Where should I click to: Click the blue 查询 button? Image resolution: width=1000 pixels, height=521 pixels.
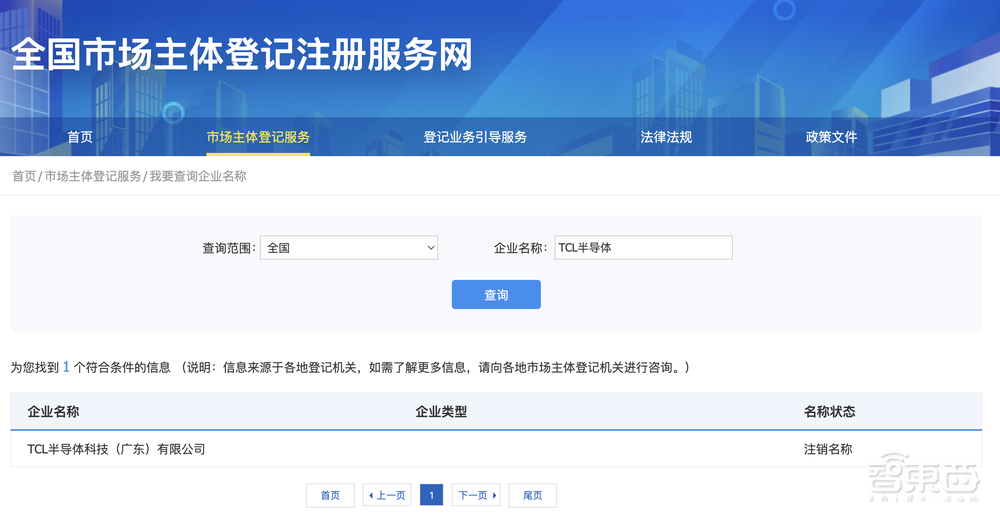pos(496,295)
